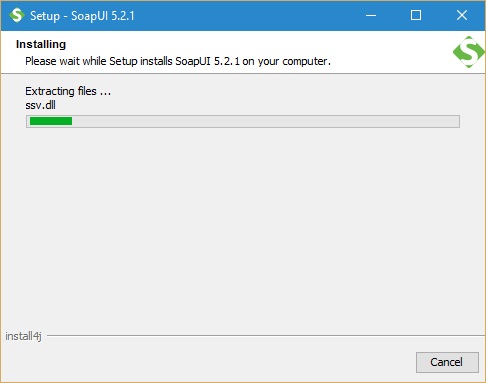Minimize the Setup window

(x=371, y=15)
